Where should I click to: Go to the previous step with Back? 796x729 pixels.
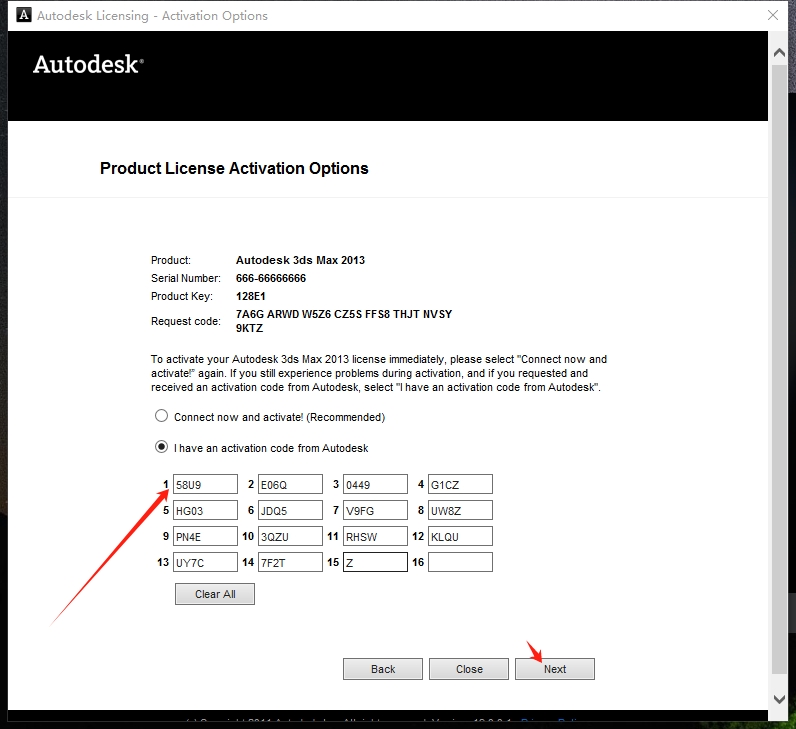pos(383,669)
